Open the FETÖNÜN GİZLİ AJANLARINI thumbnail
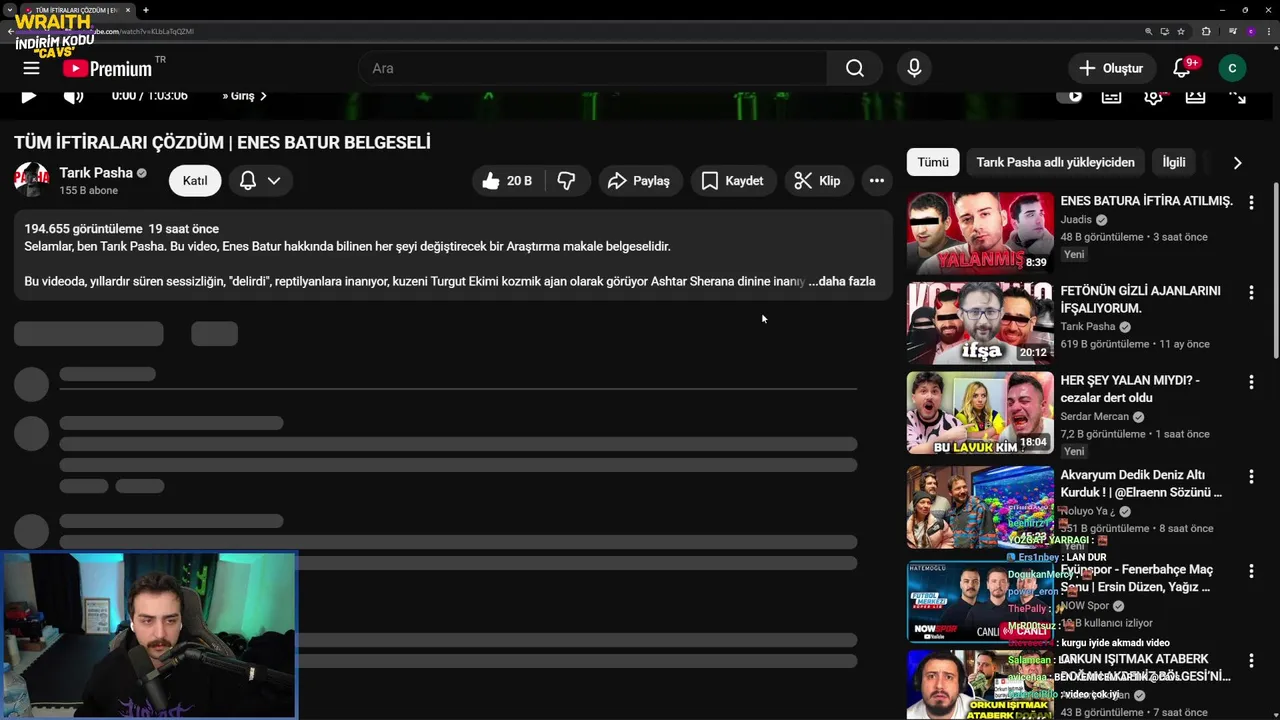Image resolution: width=1280 pixels, height=720 pixels. tap(980, 323)
